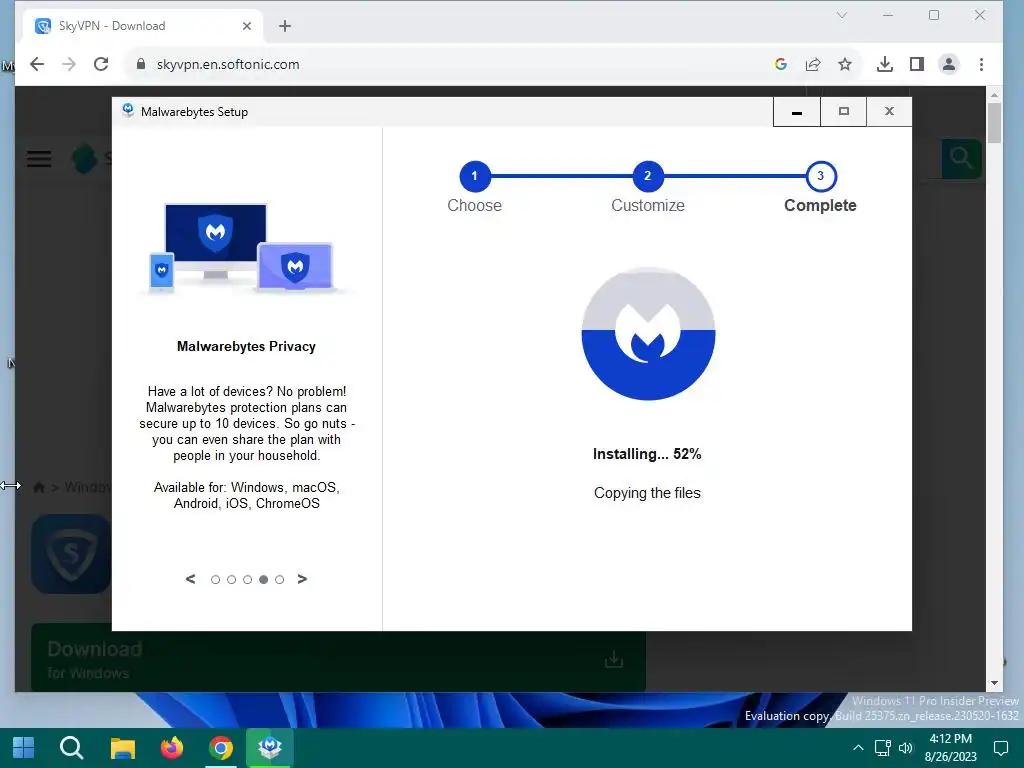
Task: Click Download for Windows button
Action: pos(338,658)
